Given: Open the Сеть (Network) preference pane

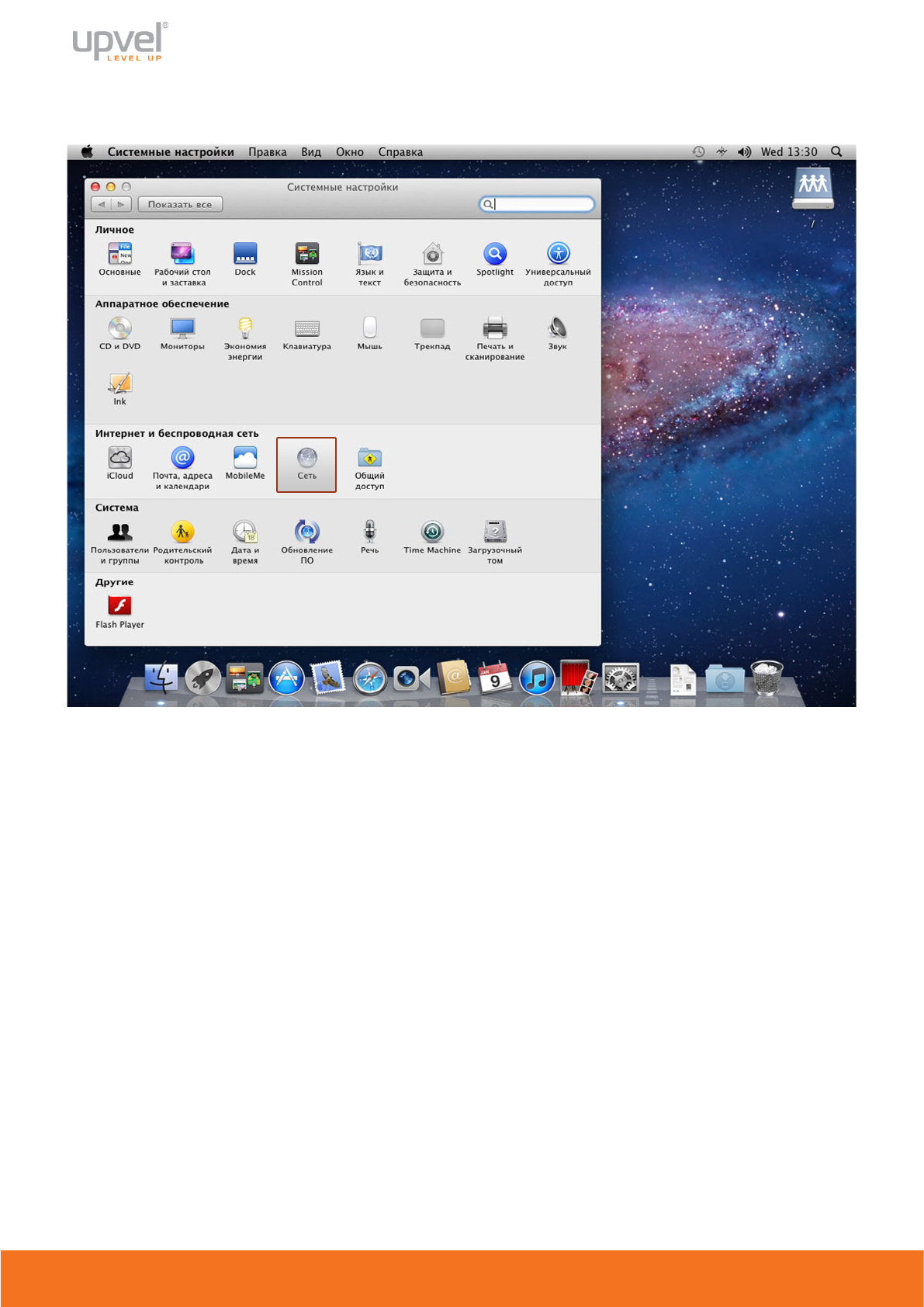Looking at the screenshot, I should [x=306, y=458].
